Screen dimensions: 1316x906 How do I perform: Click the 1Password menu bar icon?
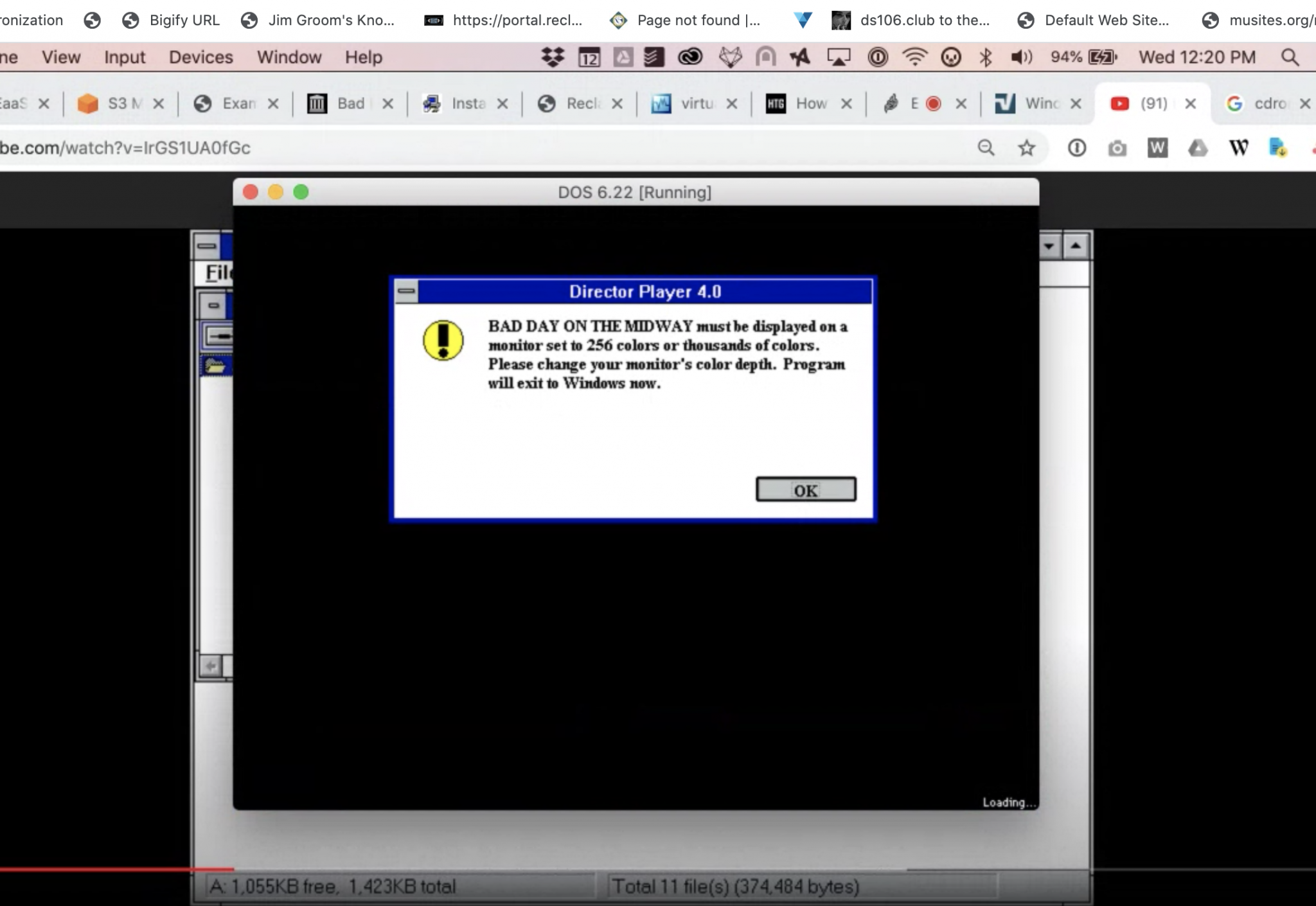878,57
